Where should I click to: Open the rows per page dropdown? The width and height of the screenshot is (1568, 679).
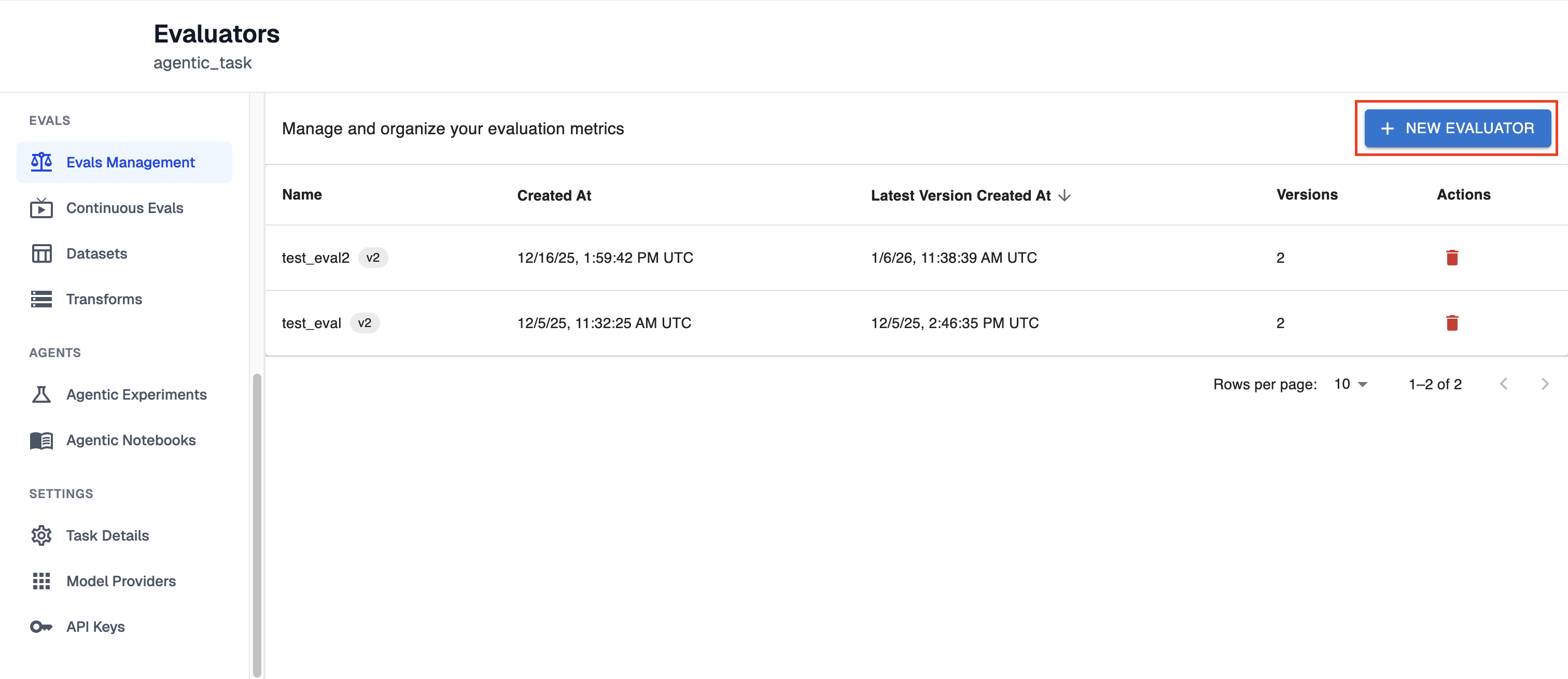1350,384
